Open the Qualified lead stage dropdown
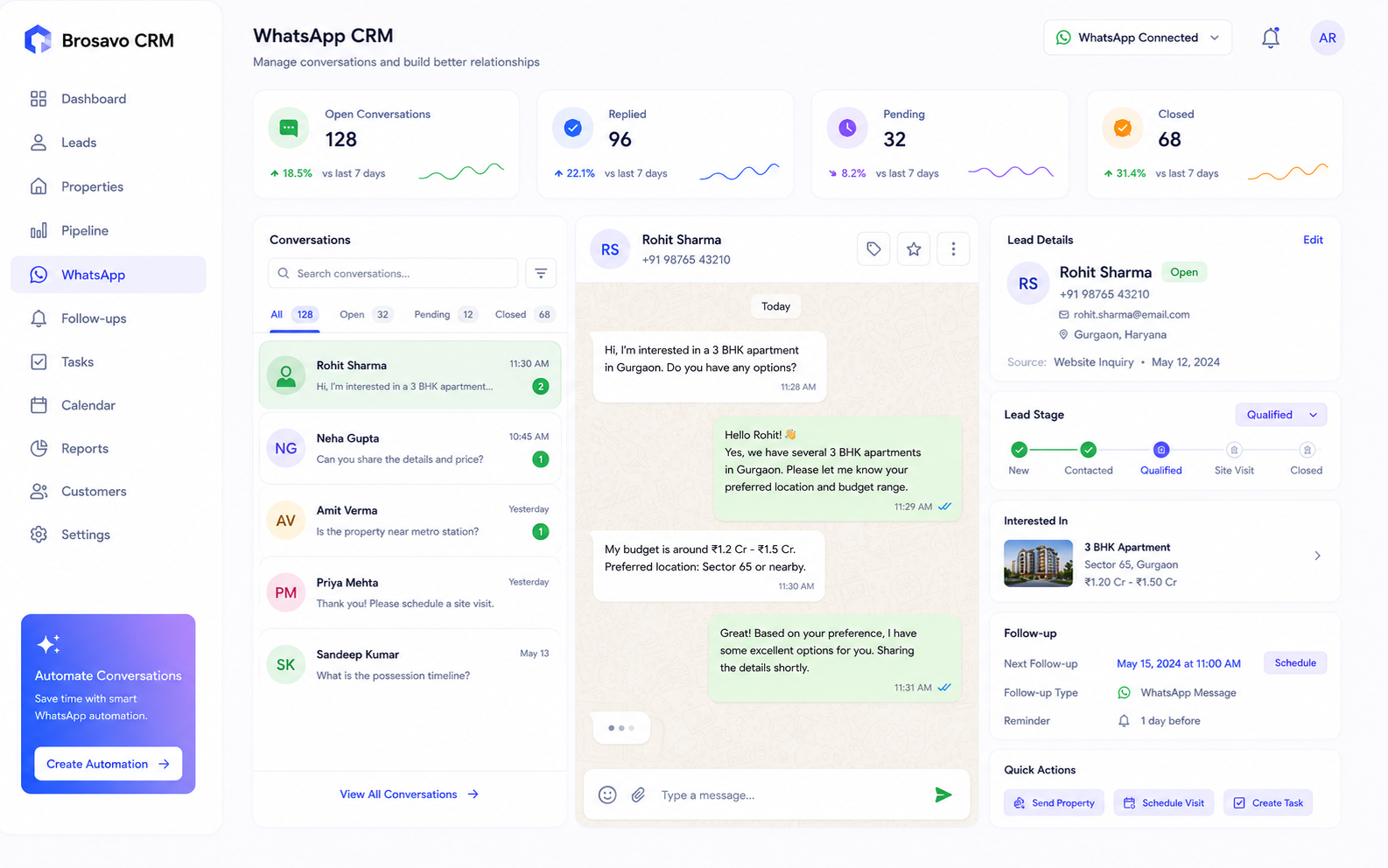The image size is (1388, 868). coord(1281,415)
